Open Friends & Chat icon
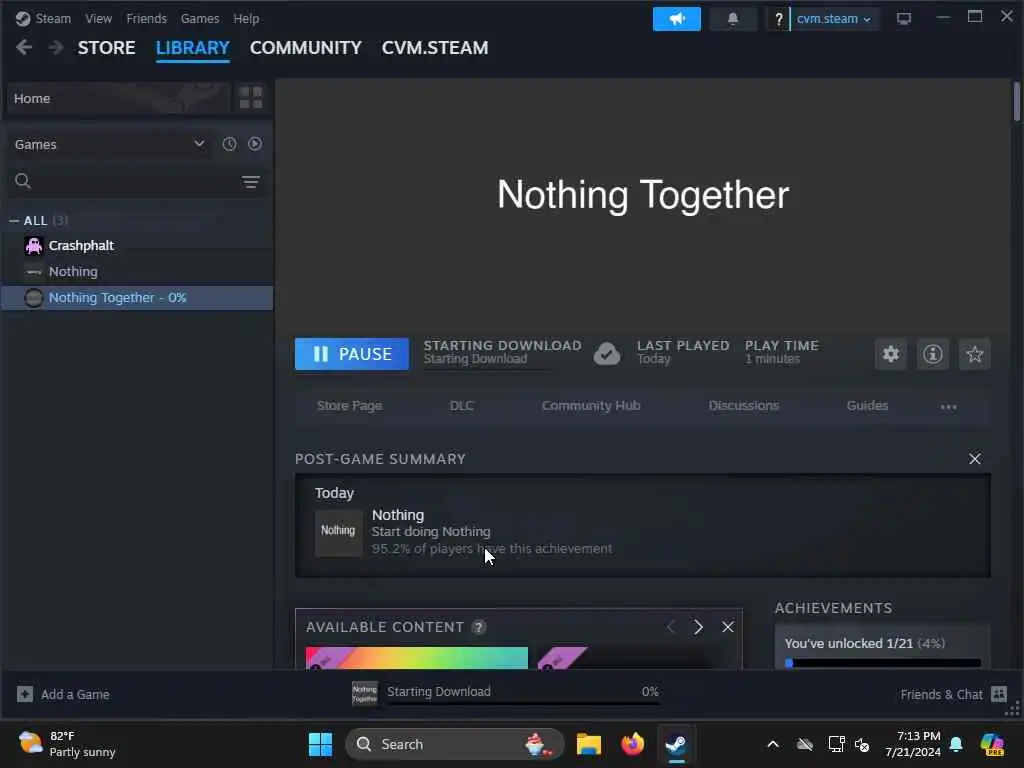 999,694
